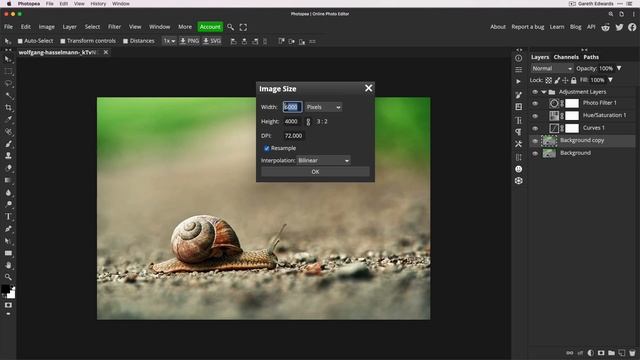The width and height of the screenshot is (640, 360).
Task: Switch to the Paths tab
Action: (x=591, y=57)
